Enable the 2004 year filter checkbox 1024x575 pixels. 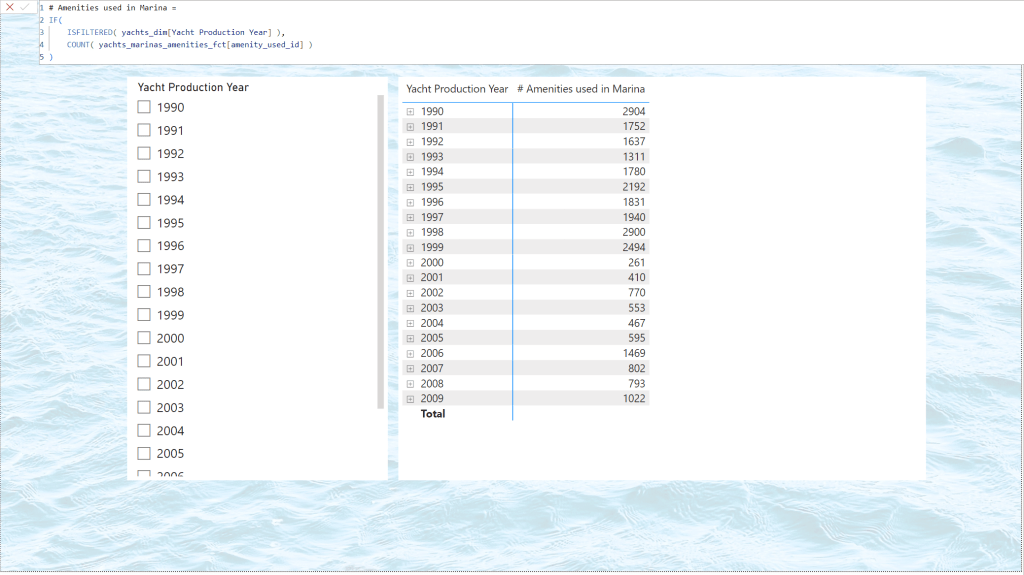(144, 431)
